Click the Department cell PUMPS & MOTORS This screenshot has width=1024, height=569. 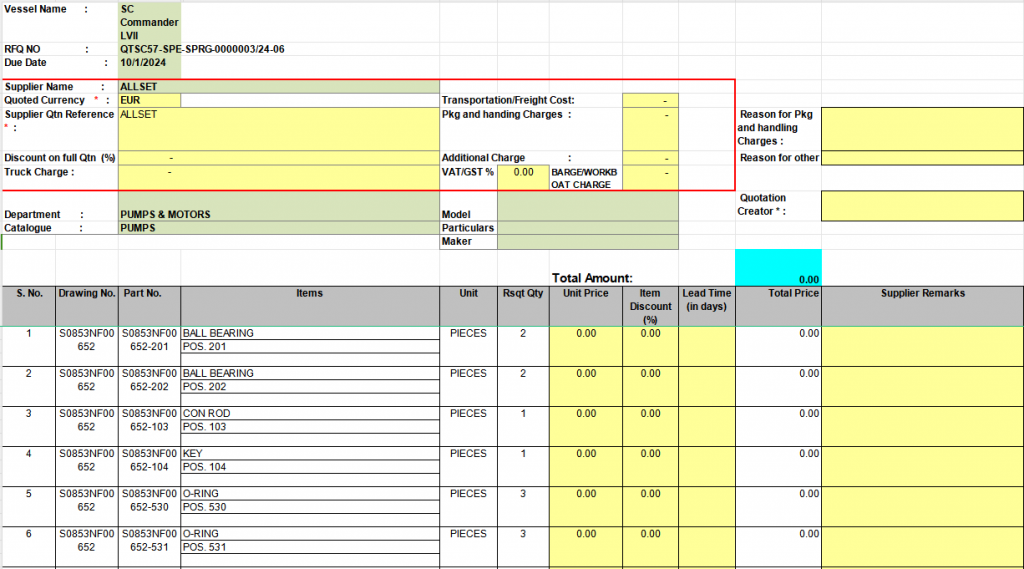coord(277,214)
